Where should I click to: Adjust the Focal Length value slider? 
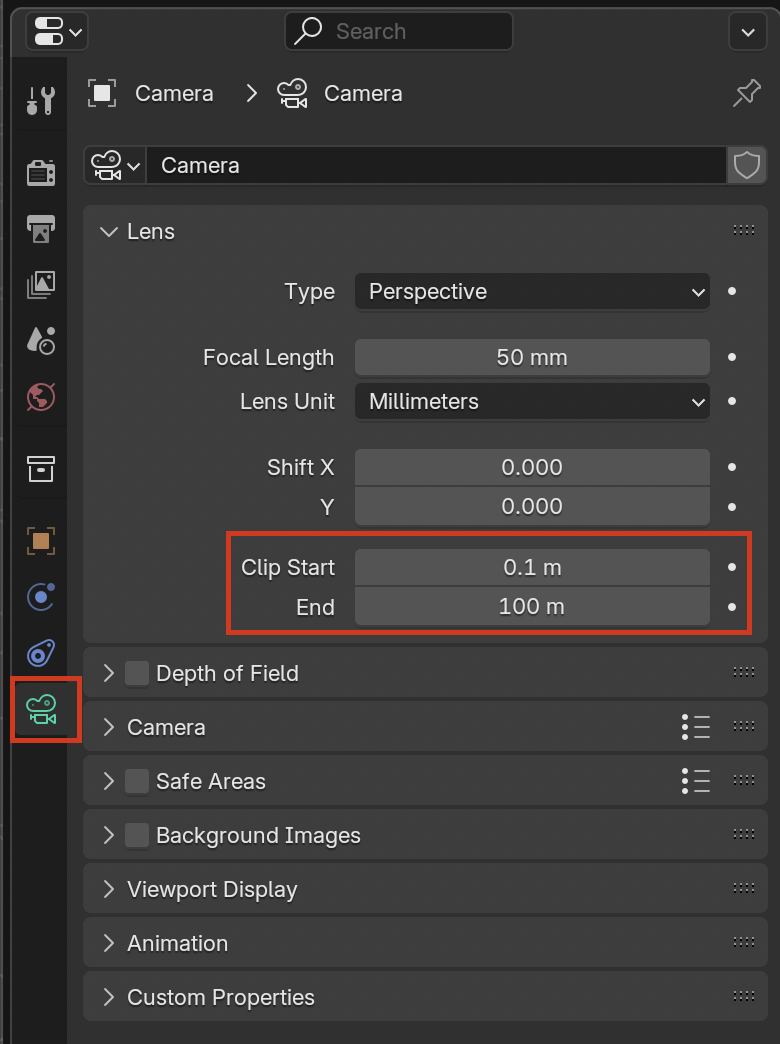coord(531,357)
